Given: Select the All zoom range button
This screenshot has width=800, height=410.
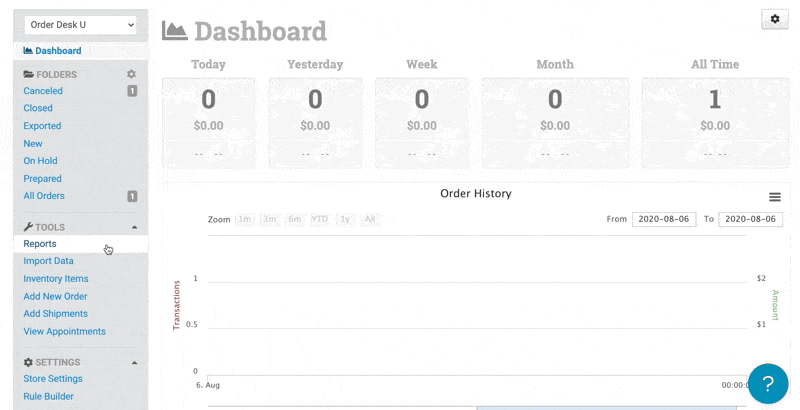Looking at the screenshot, I should (x=370, y=219).
